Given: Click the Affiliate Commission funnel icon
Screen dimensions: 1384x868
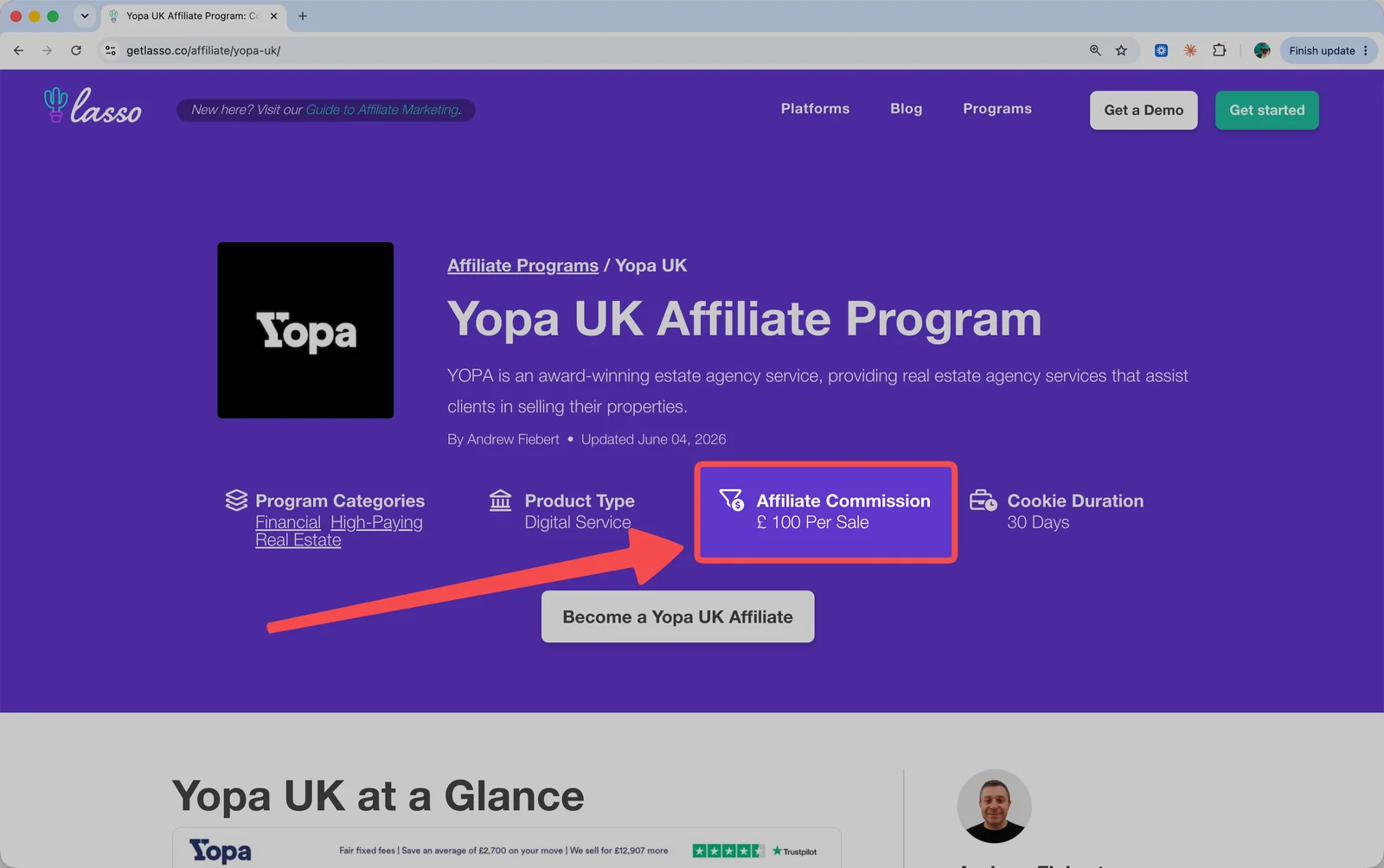Looking at the screenshot, I should click(732, 500).
